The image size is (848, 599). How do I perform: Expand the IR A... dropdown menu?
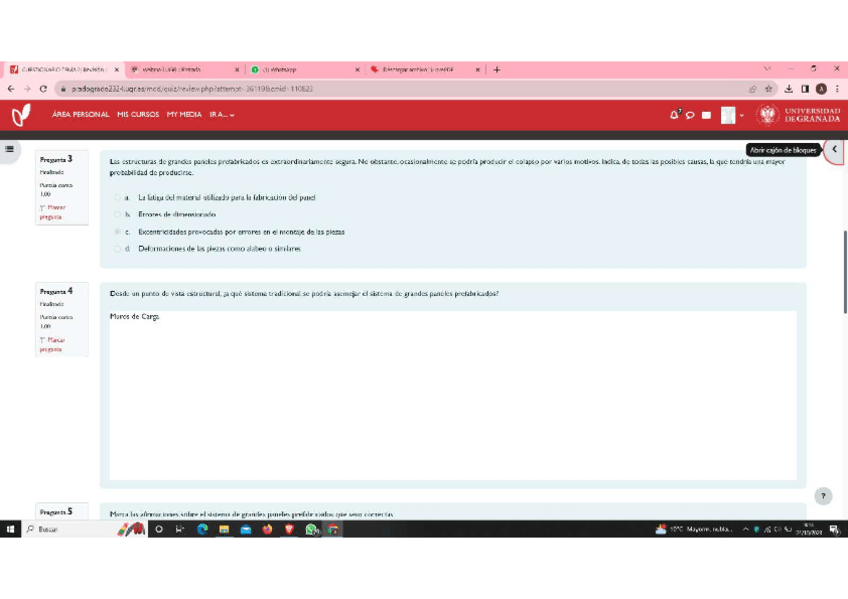222,115
